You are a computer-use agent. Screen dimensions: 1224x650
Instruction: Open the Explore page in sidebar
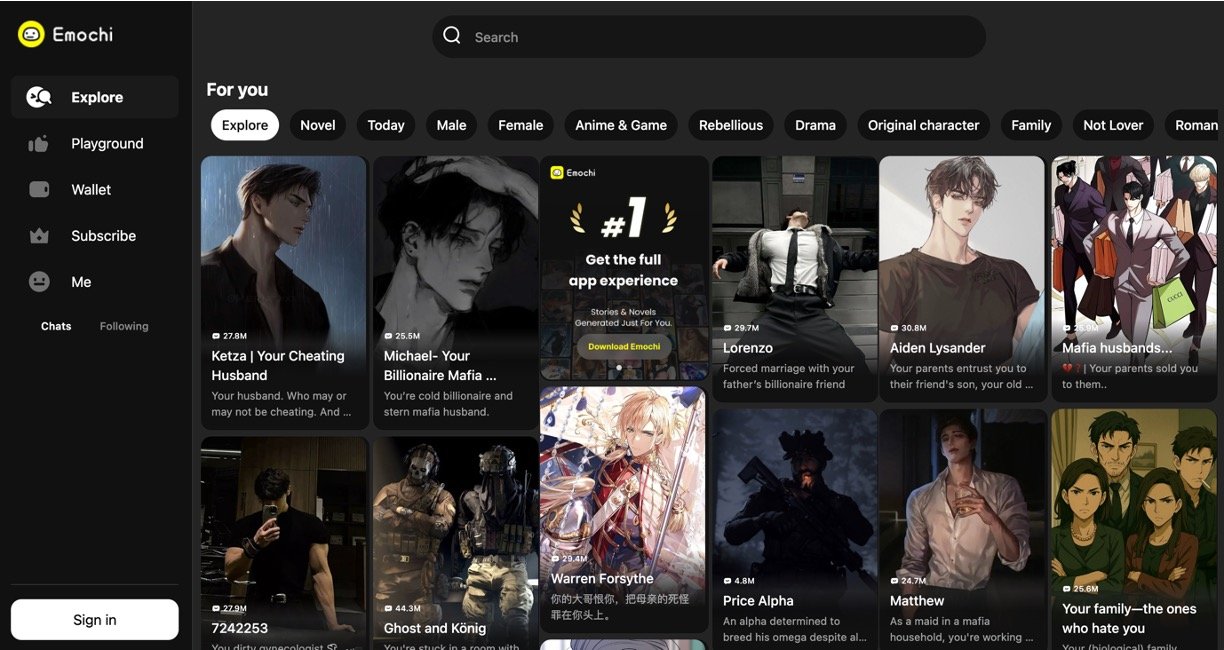[95, 97]
